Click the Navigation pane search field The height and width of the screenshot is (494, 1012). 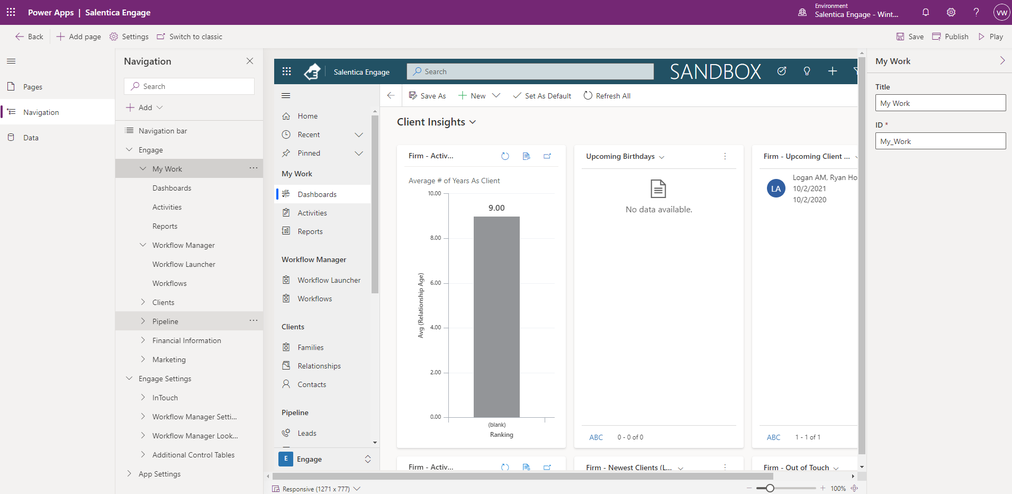click(189, 87)
